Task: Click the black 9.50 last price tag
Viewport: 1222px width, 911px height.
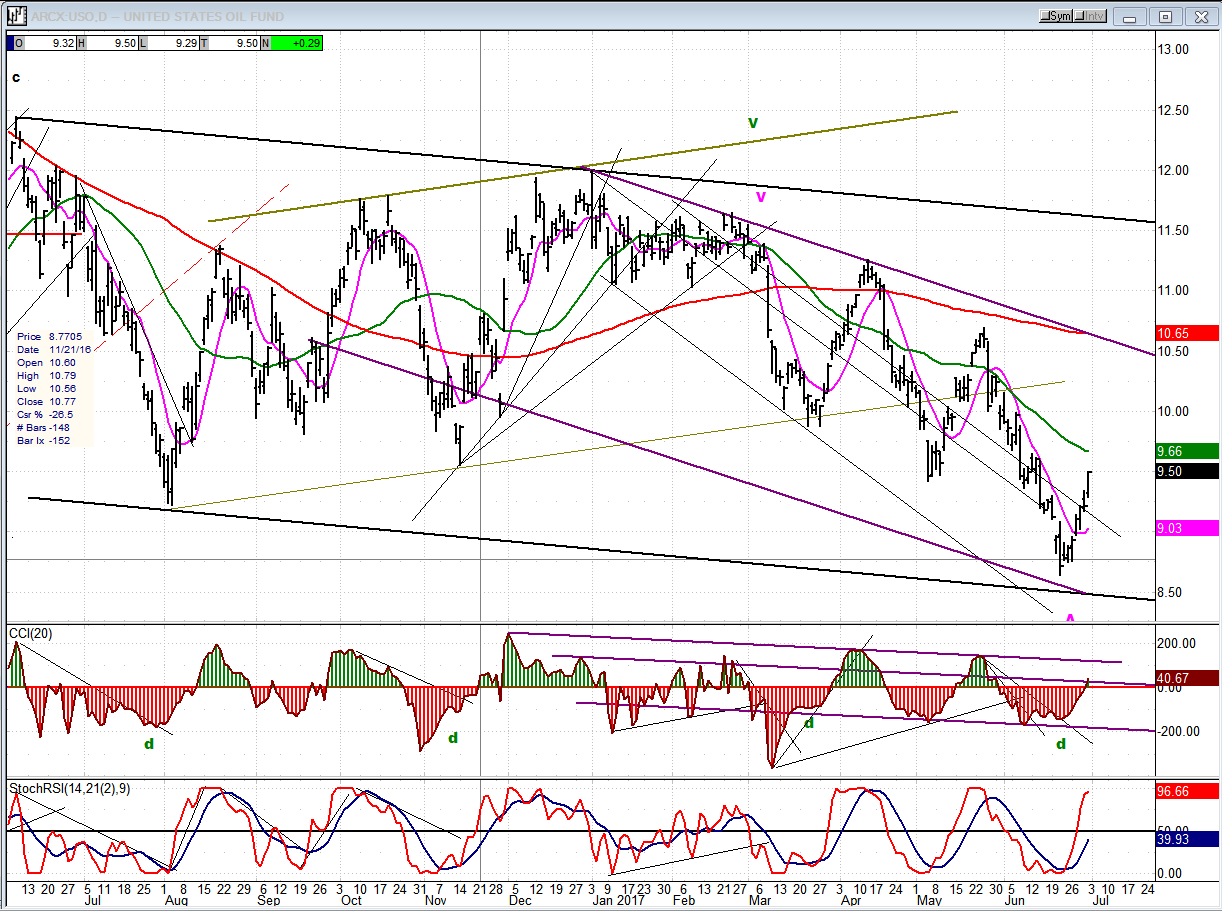Action: coord(1187,471)
